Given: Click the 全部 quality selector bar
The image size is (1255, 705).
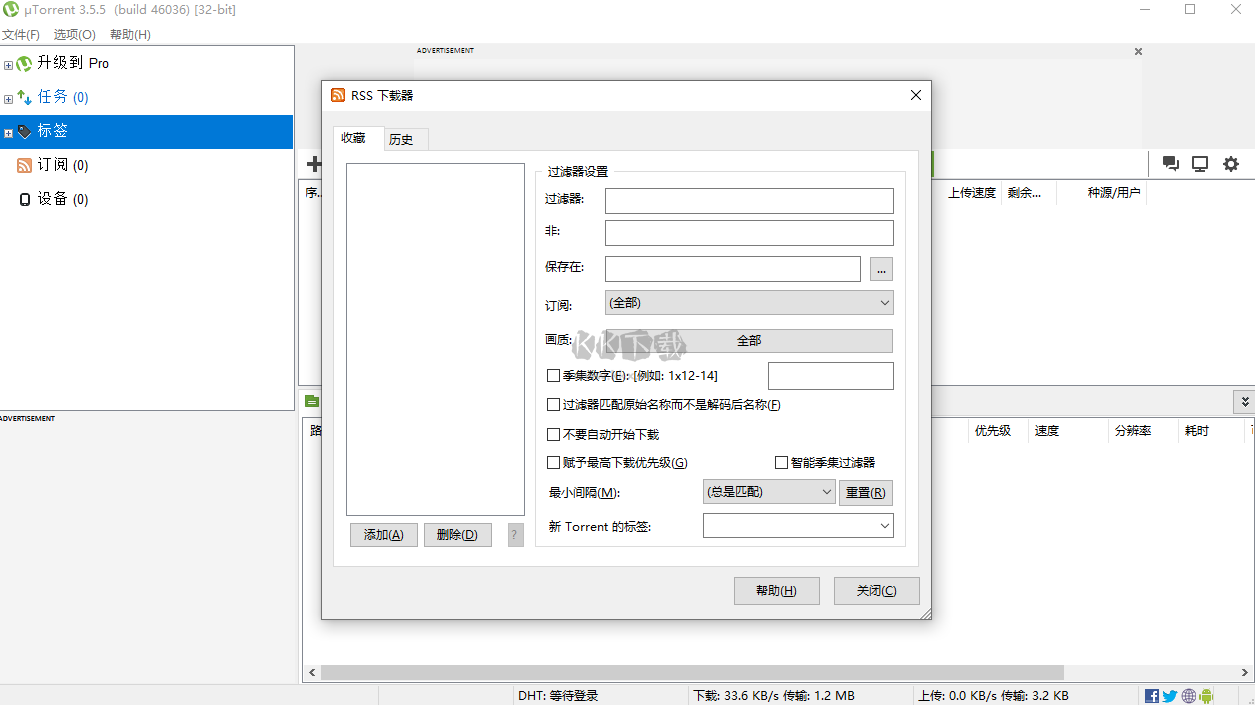Looking at the screenshot, I should (x=748, y=340).
